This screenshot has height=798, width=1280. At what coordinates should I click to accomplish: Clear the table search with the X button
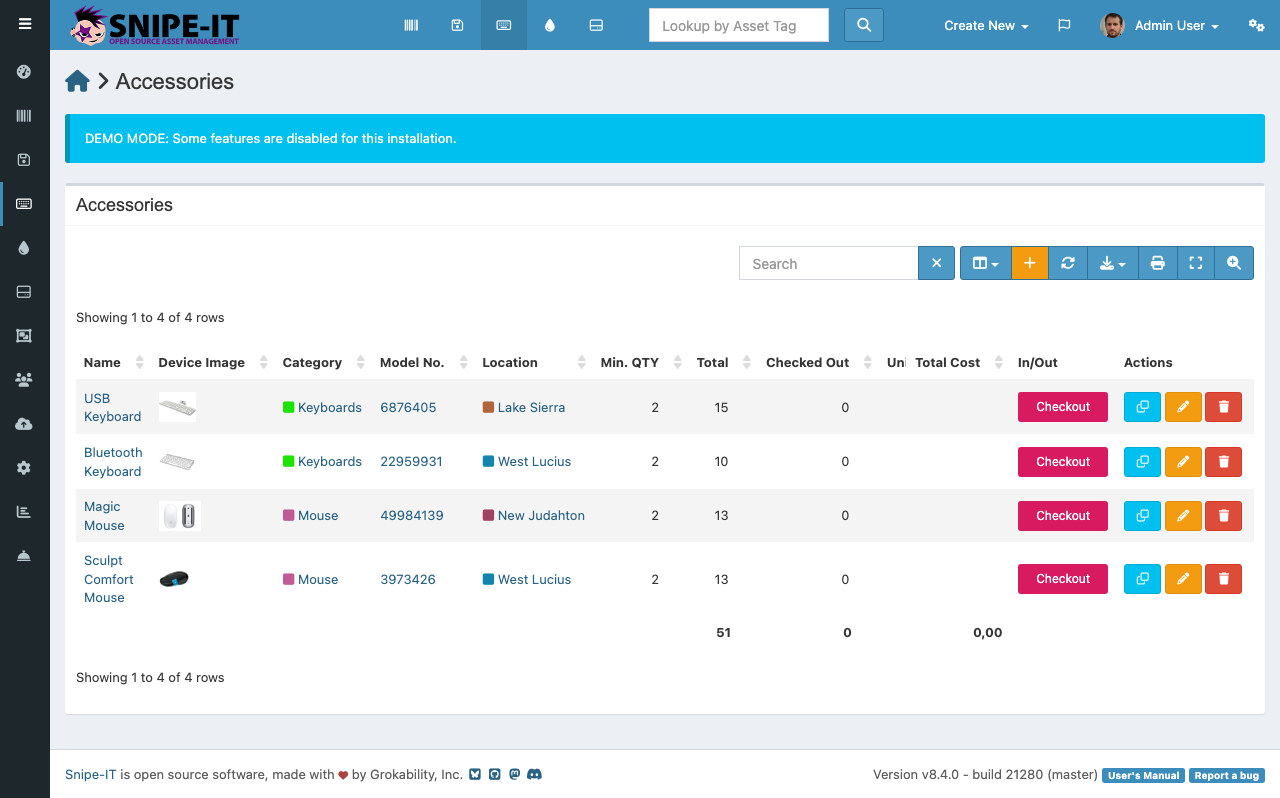coord(937,263)
